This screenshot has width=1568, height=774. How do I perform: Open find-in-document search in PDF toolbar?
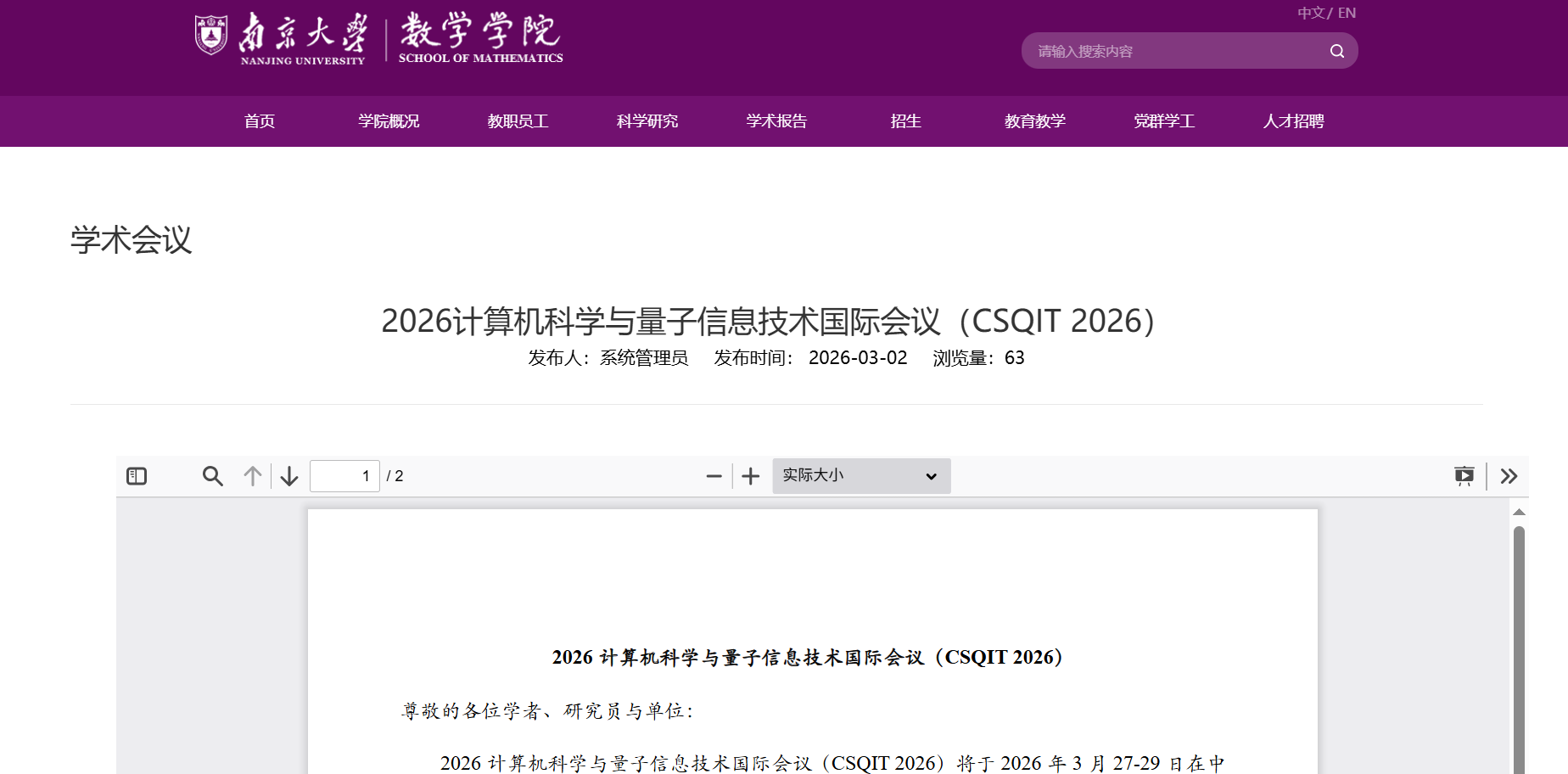(212, 476)
